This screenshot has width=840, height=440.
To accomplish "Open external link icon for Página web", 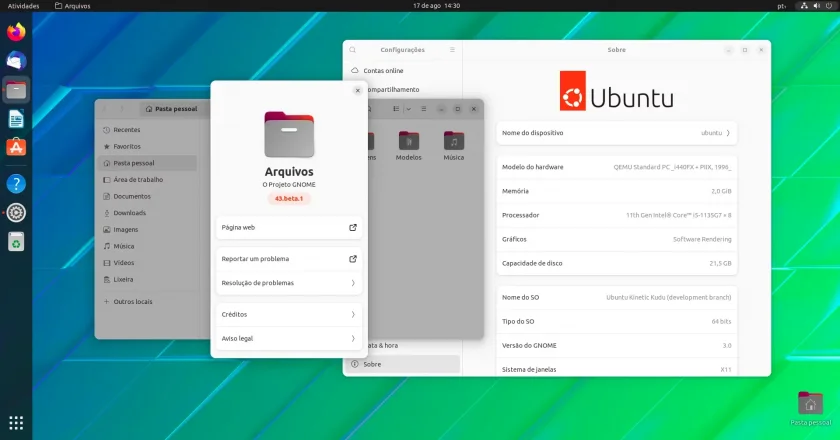I will click(352, 227).
